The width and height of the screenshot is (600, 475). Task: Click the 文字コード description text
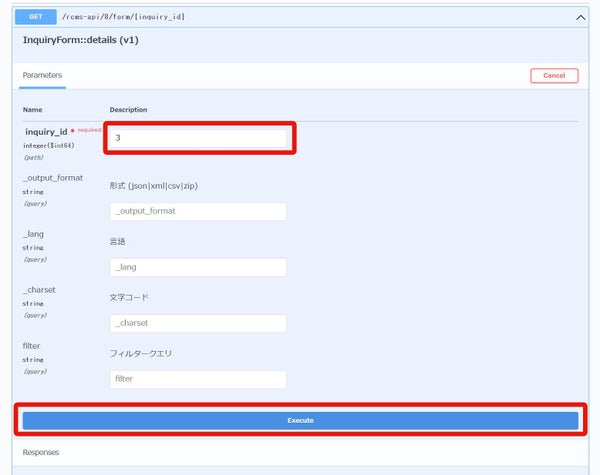[x=129, y=297]
